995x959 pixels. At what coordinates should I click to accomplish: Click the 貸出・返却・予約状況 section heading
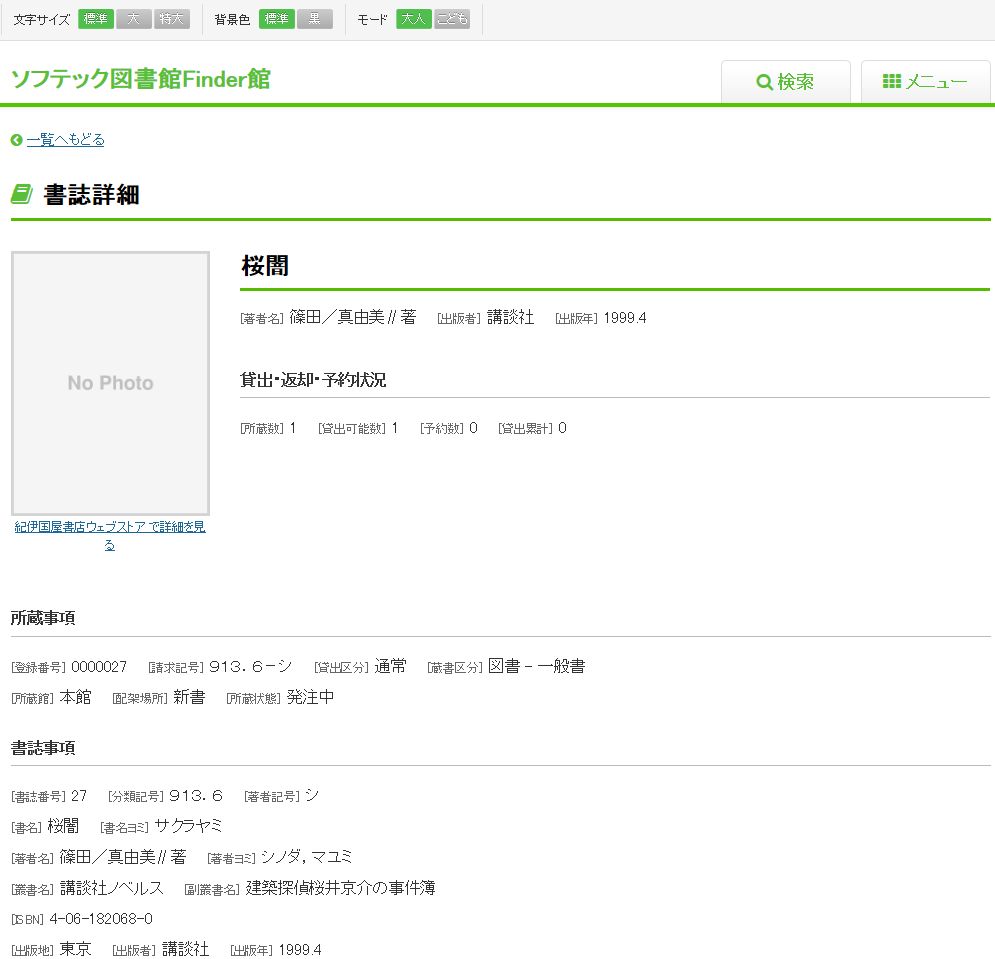pos(313,380)
